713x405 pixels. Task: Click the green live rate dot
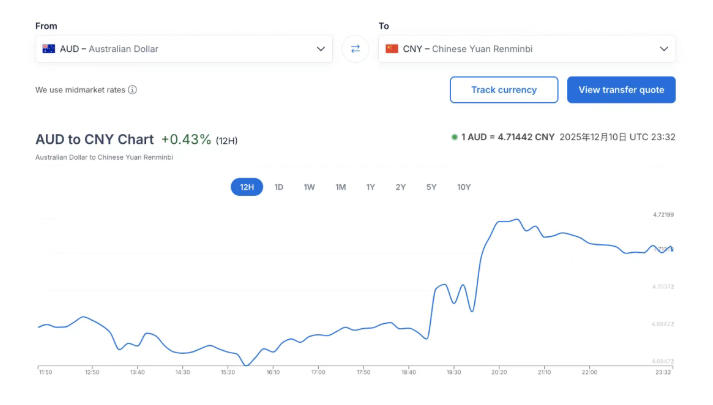(454, 137)
